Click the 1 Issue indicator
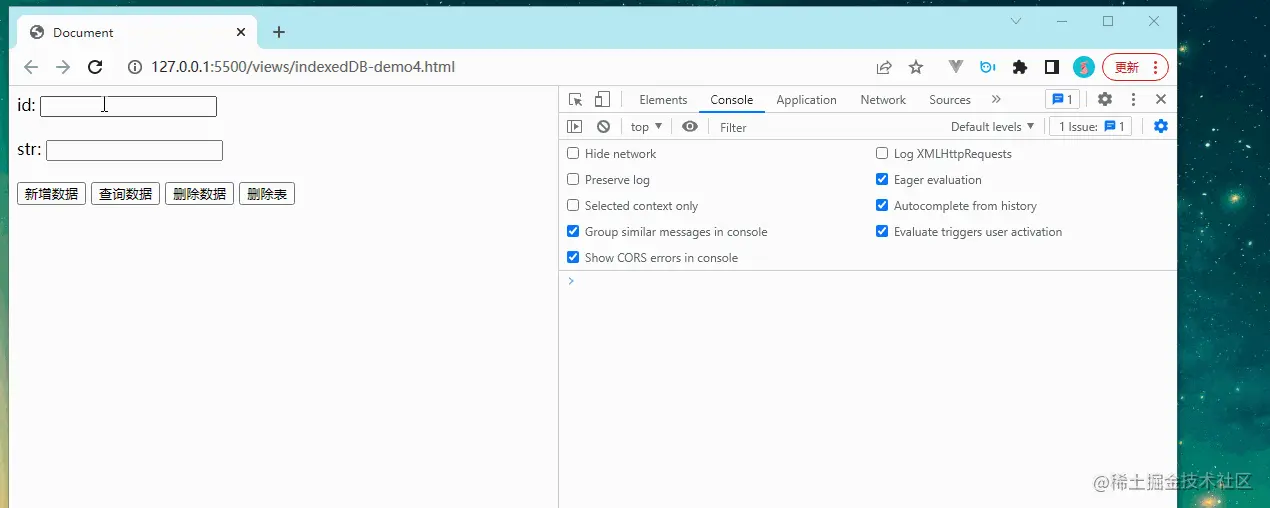 [x=1090, y=127]
